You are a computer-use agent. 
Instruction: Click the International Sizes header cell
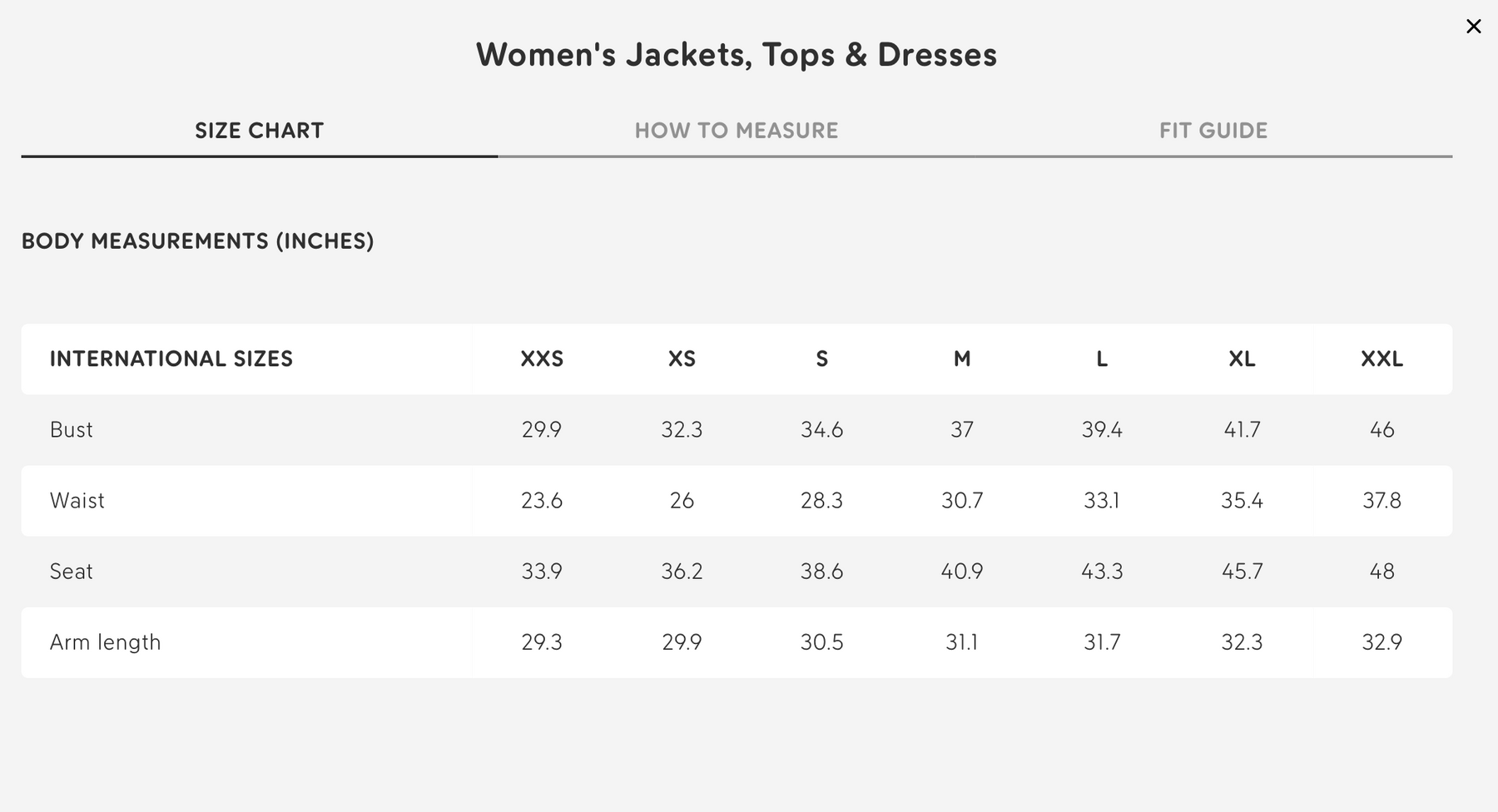pos(171,359)
